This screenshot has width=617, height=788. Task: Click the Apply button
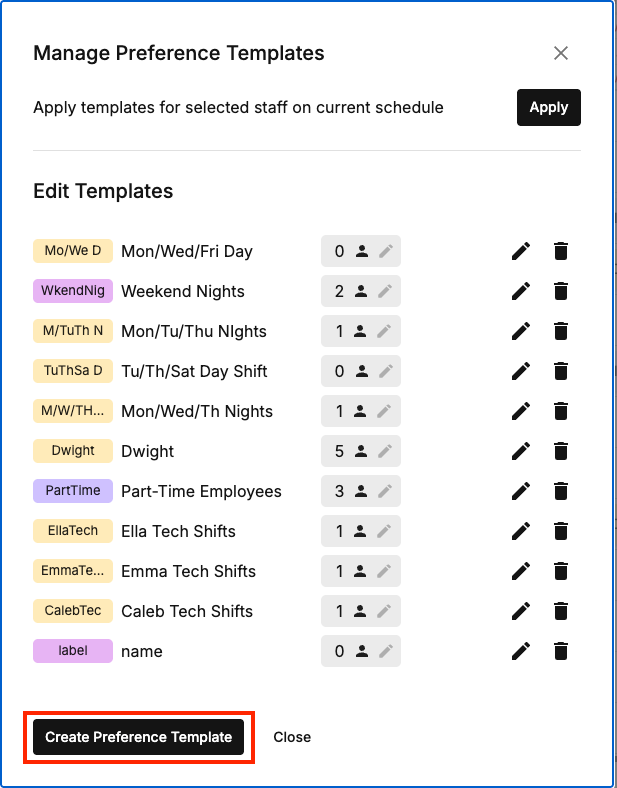coord(548,108)
